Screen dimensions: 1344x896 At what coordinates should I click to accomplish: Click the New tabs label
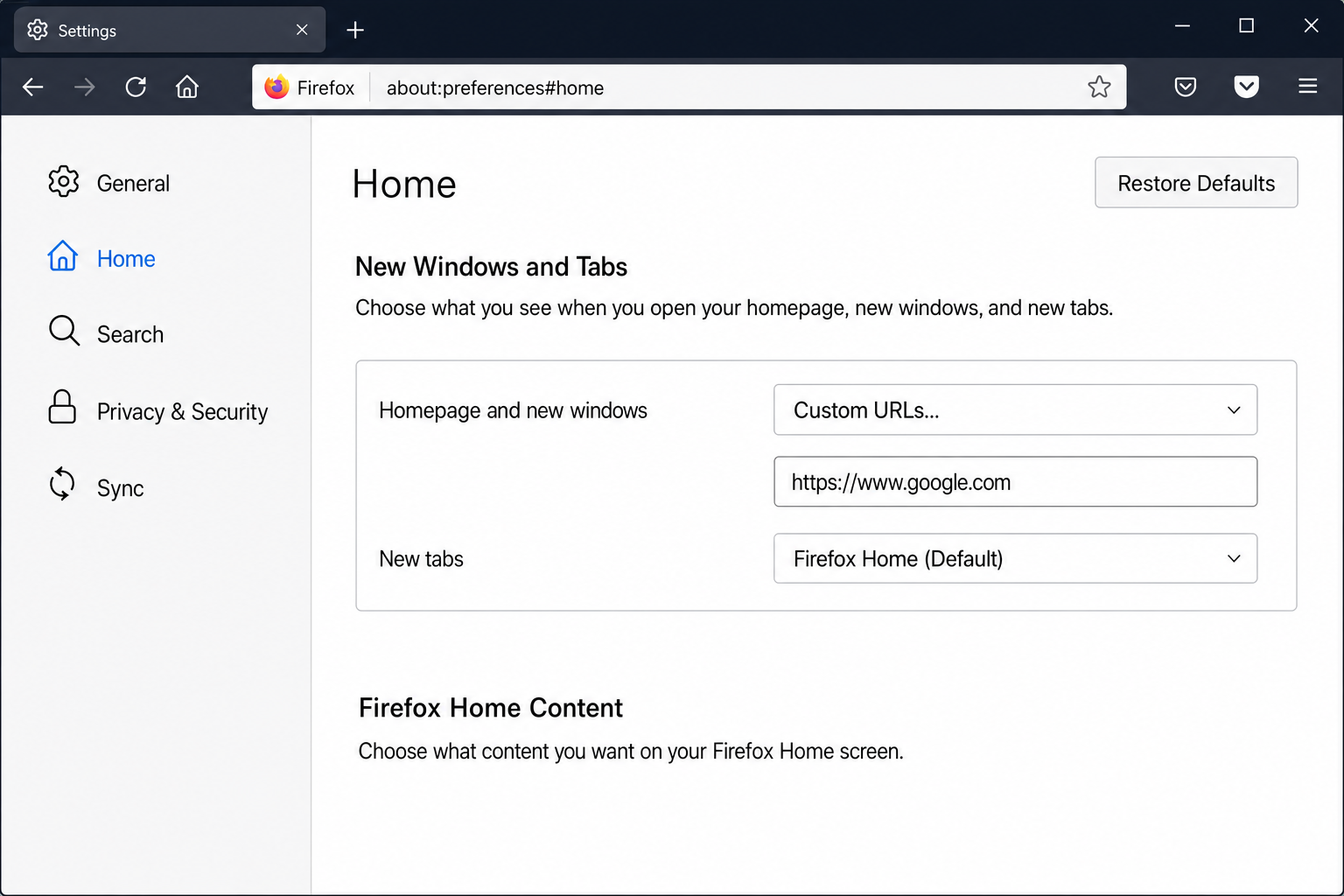click(x=421, y=559)
